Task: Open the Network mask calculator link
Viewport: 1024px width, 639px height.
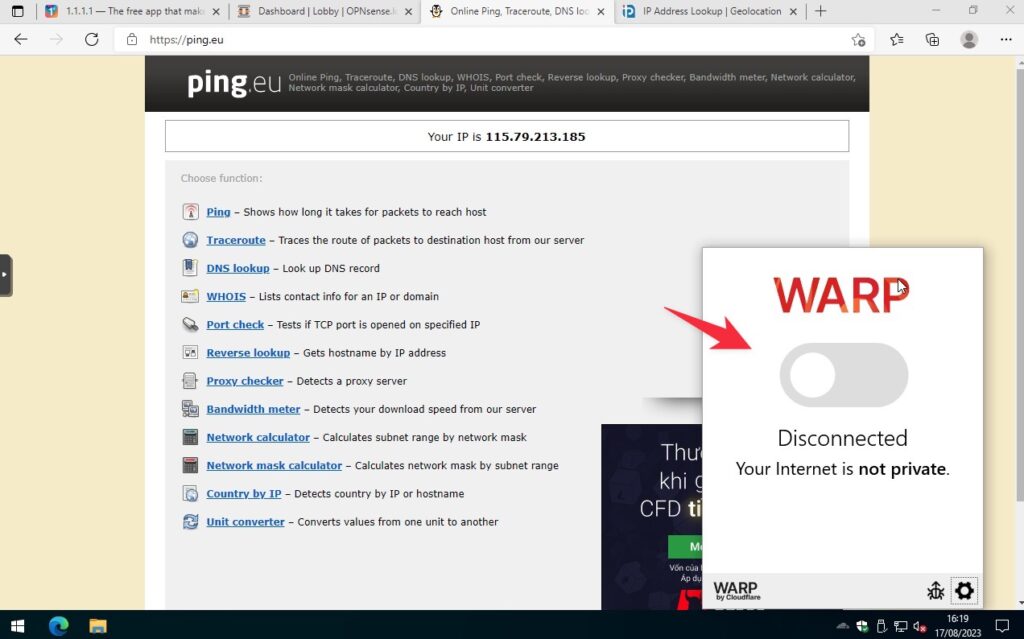Action: (x=274, y=465)
